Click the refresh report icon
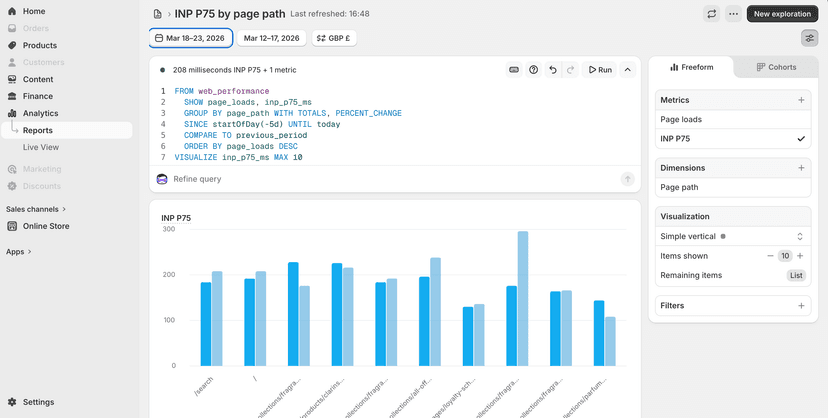The height and width of the screenshot is (418, 828). pos(711,14)
